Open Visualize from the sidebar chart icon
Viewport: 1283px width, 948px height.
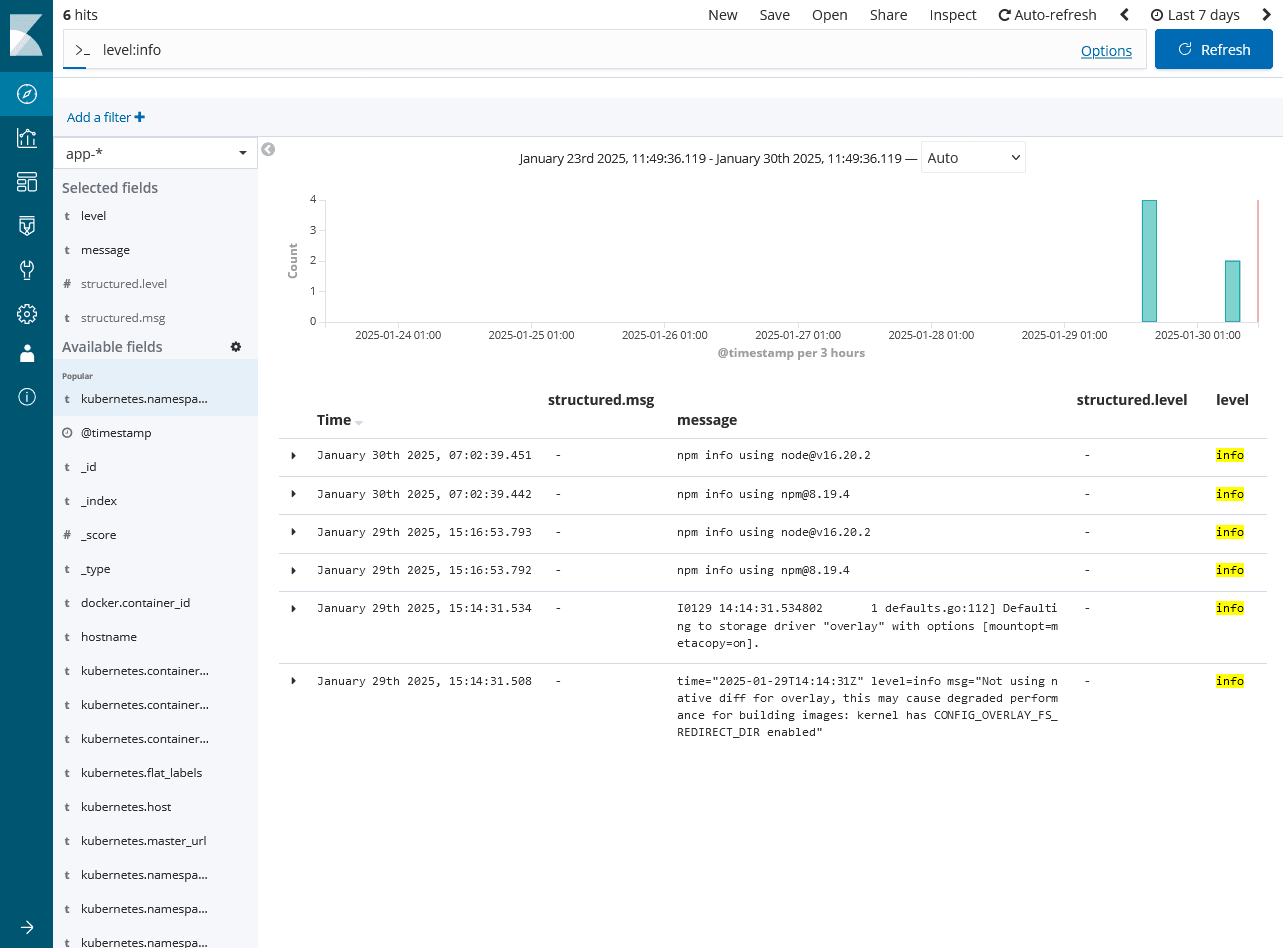coord(27,138)
